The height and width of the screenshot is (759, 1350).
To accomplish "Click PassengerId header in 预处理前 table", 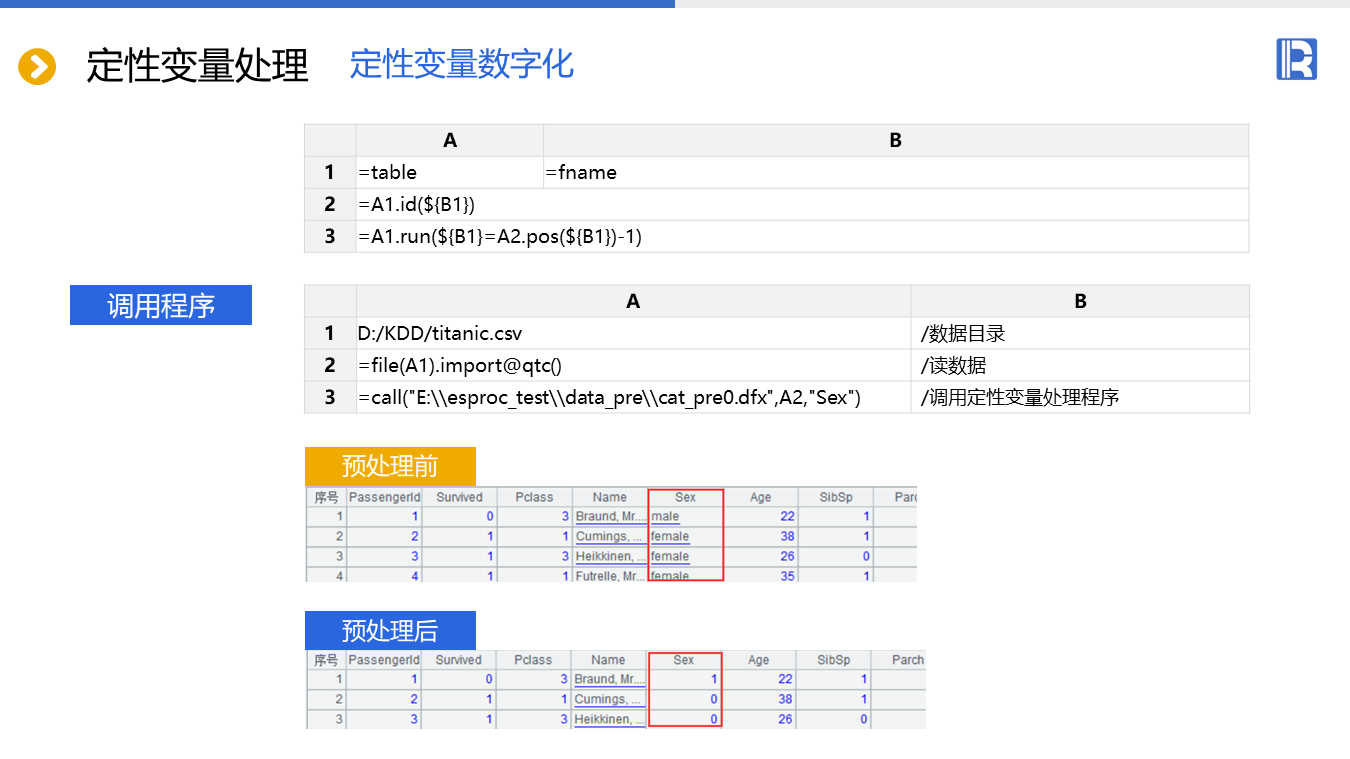I will 384,497.
